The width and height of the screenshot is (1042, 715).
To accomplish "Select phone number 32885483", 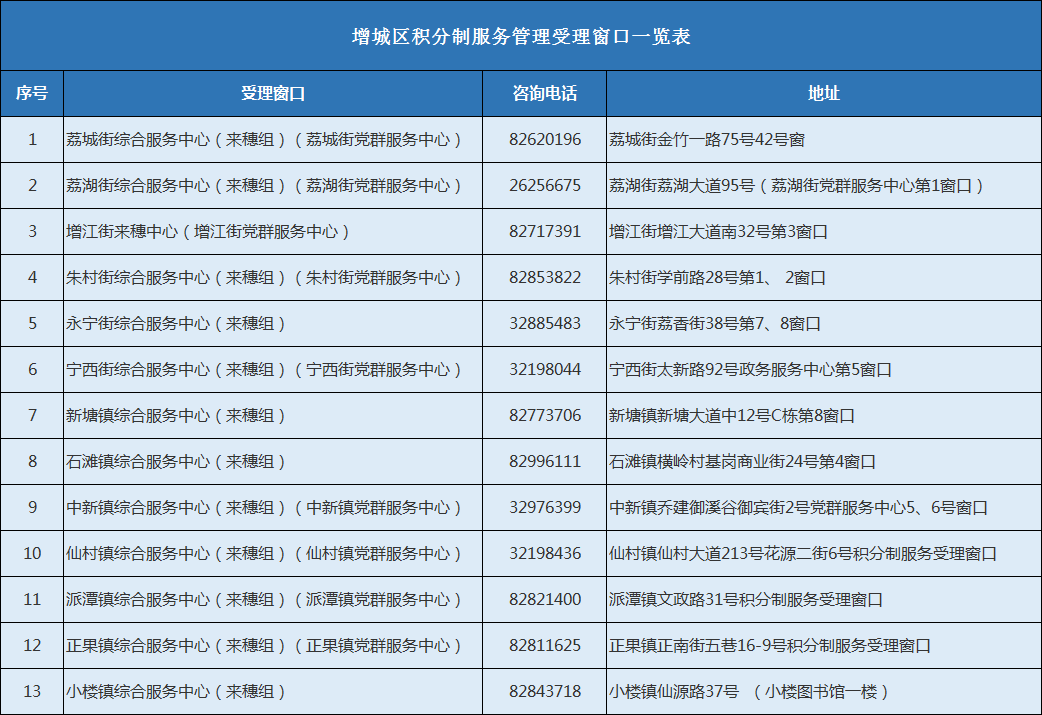I will pyautogui.click(x=545, y=324).
